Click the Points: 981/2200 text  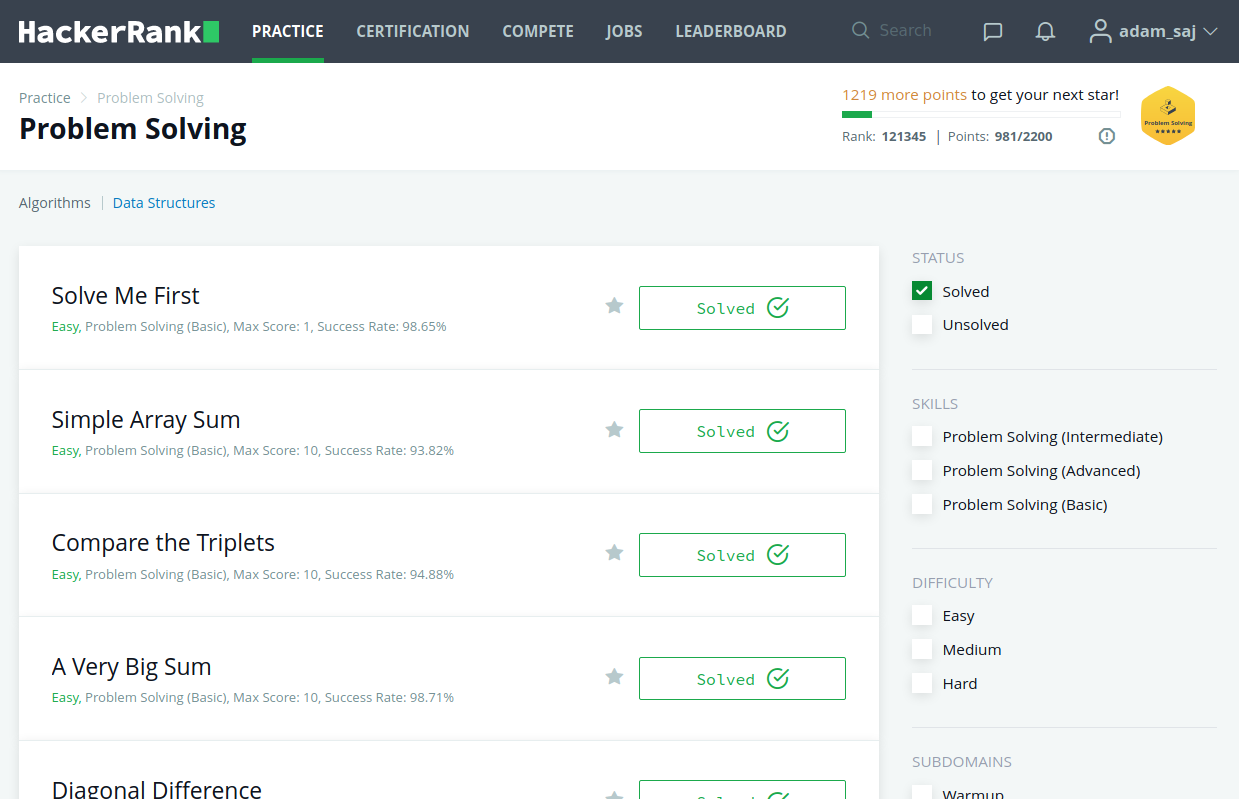(1000, 136)
